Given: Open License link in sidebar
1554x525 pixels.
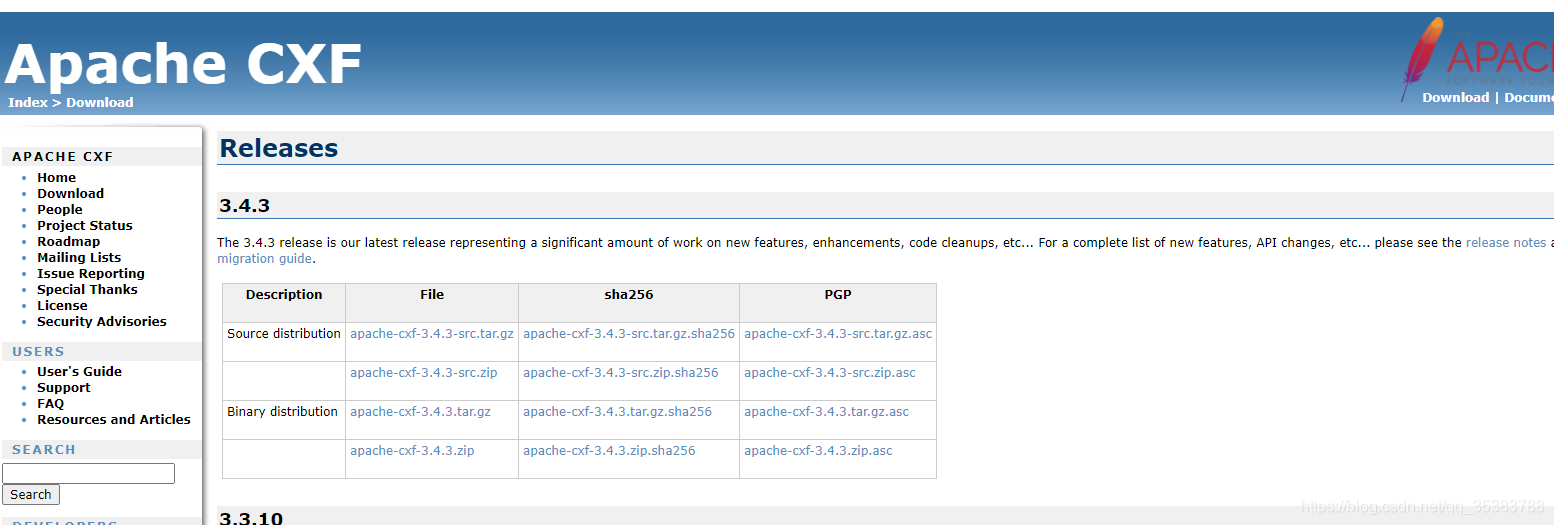Looking at the screenshot, I should 62,305.
